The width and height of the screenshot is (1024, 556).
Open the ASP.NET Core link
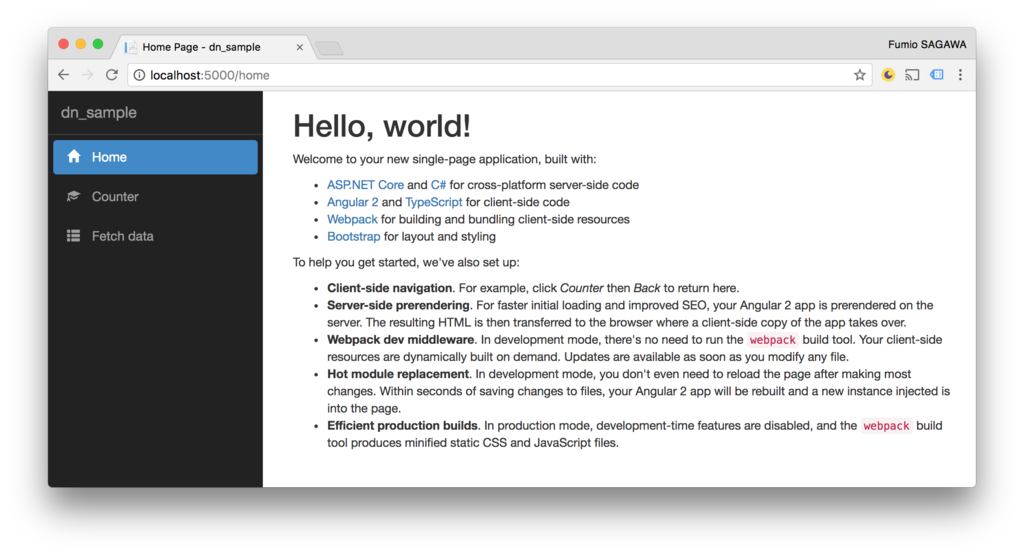pos(365,185)
